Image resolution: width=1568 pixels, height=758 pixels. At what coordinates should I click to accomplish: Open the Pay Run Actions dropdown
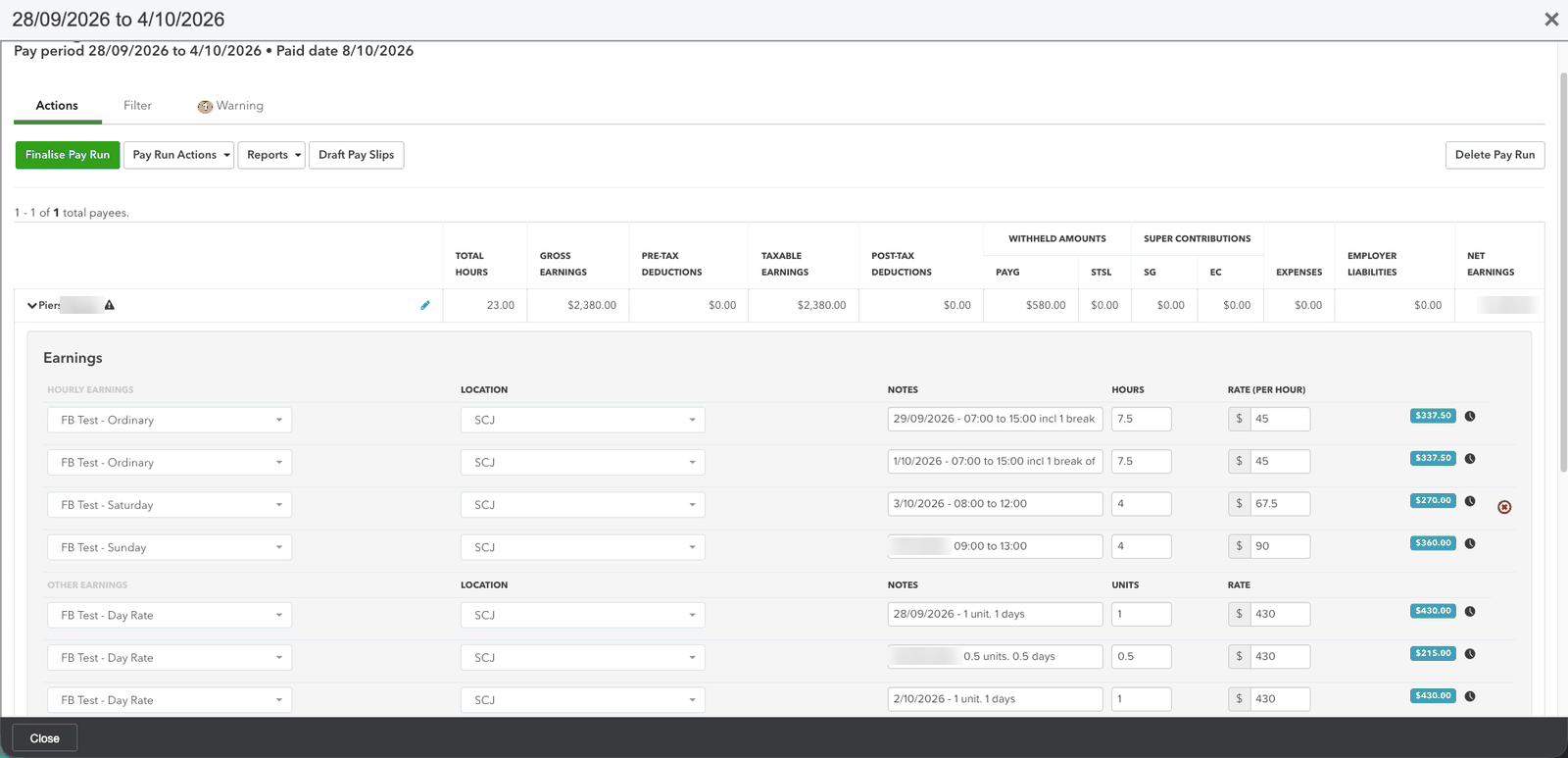[x=178, y=155]
